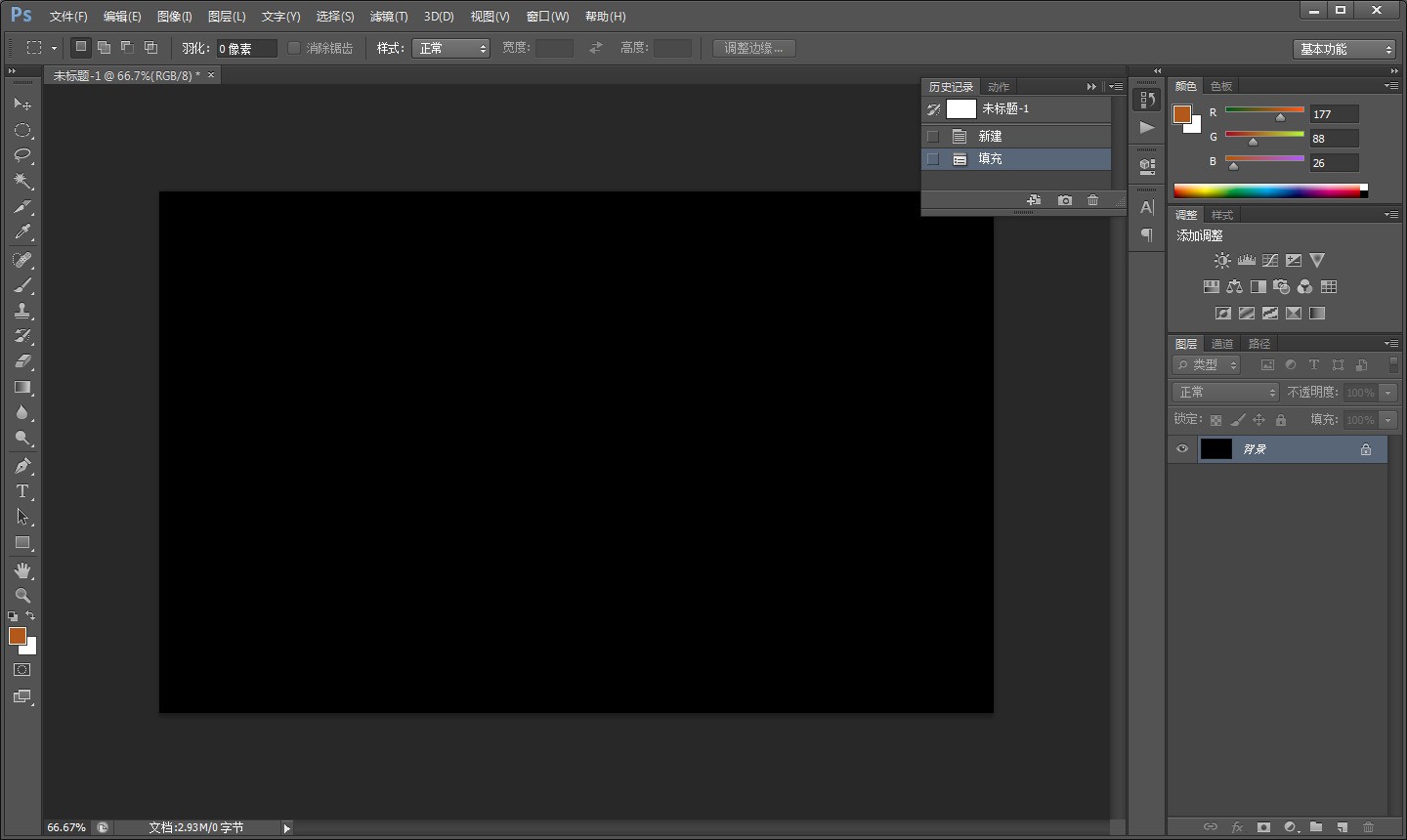The width and height of the screenshot is (1407, 840).
Task: Add Curves adjustment
Action: [x=1270, y=261]
